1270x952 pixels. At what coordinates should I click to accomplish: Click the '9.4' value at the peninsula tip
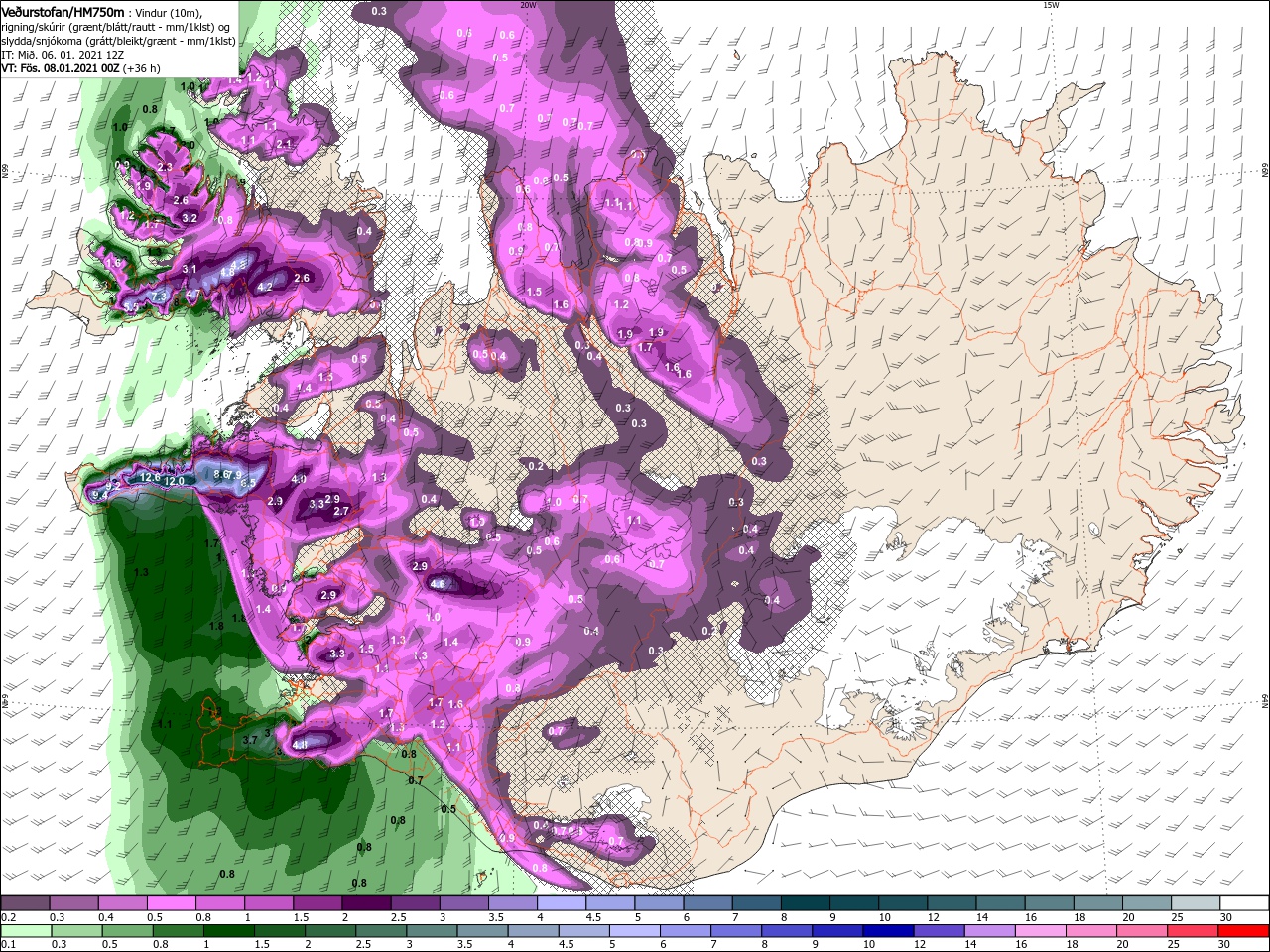pos(98,495)
